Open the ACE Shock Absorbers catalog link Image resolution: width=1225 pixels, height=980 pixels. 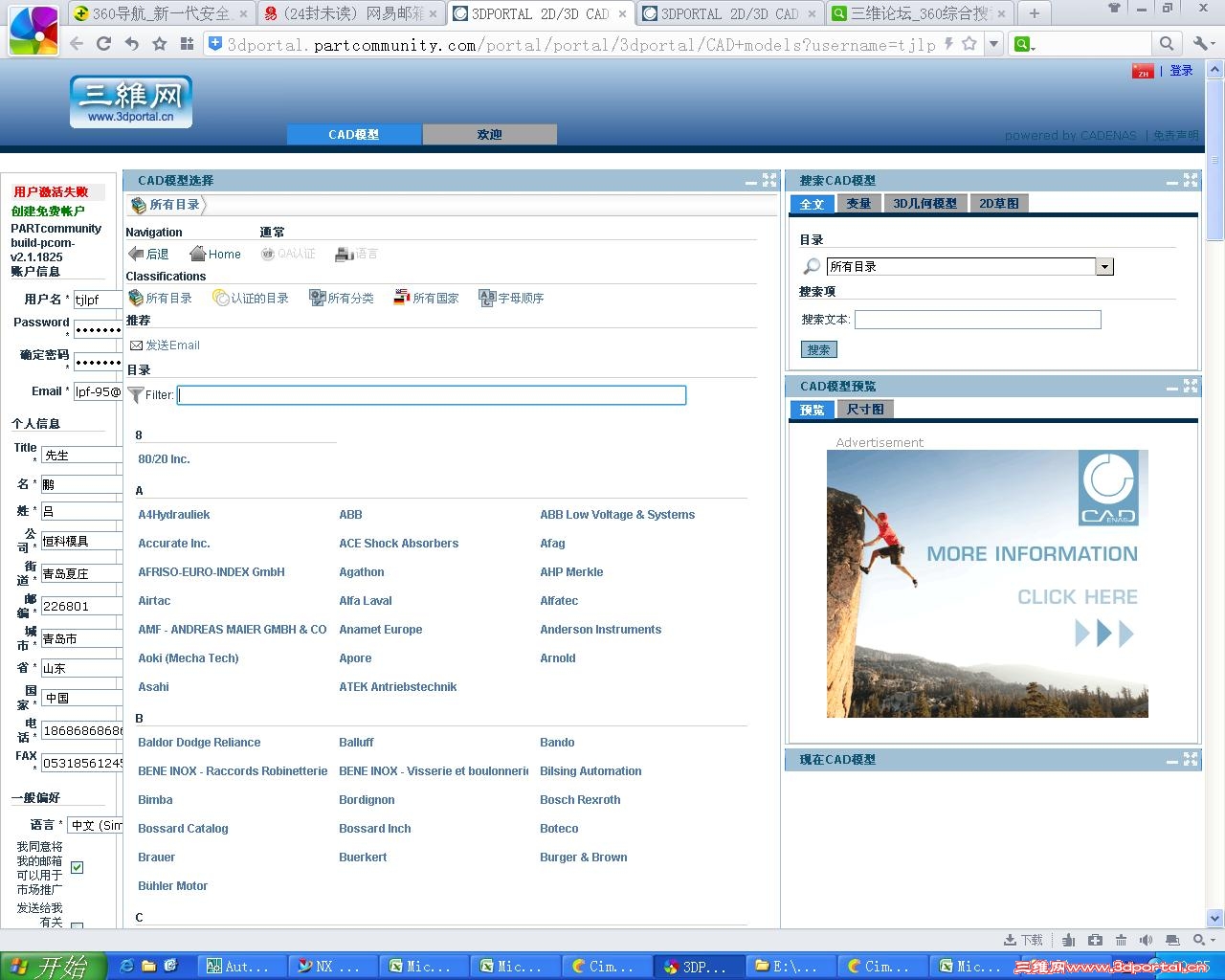click(x=398, y=544)
